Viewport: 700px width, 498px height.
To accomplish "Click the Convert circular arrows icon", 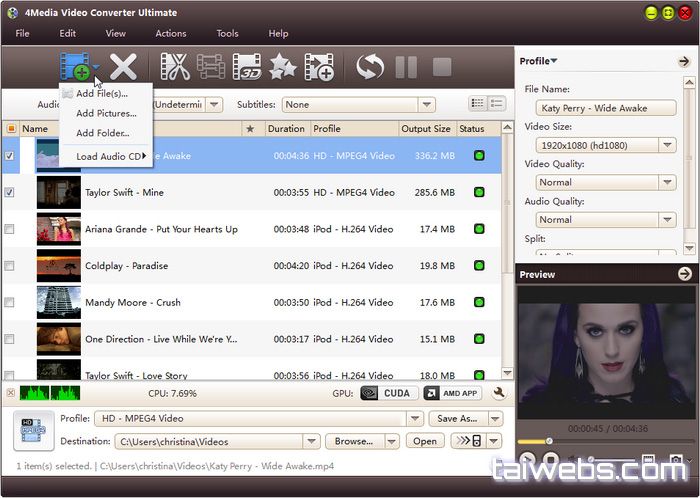I will (x=371, y=68).
